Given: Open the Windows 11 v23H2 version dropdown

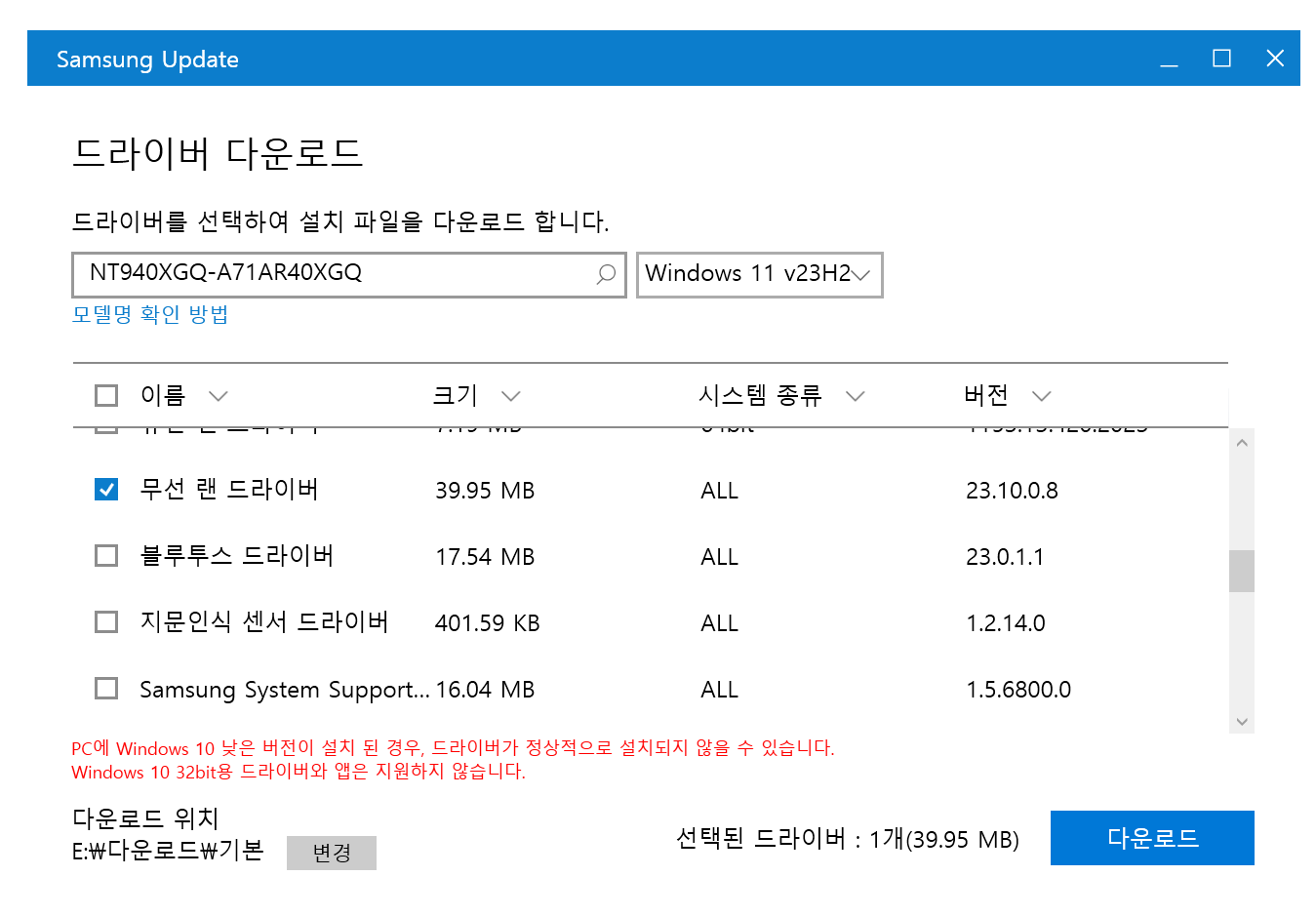Looking at the screenshot, I should coord(759,274).
